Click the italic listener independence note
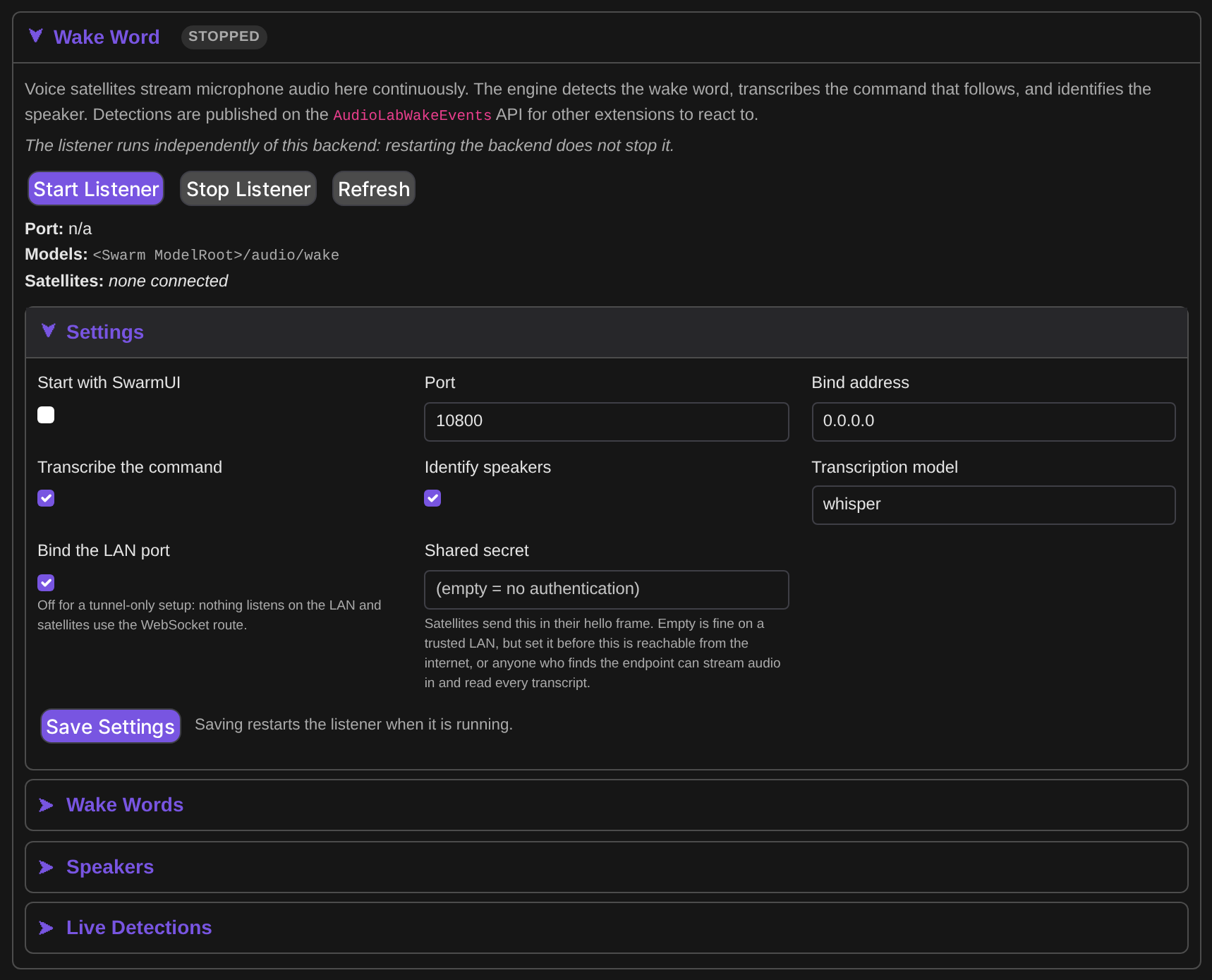1212x980 pixels. coord(349,145)
